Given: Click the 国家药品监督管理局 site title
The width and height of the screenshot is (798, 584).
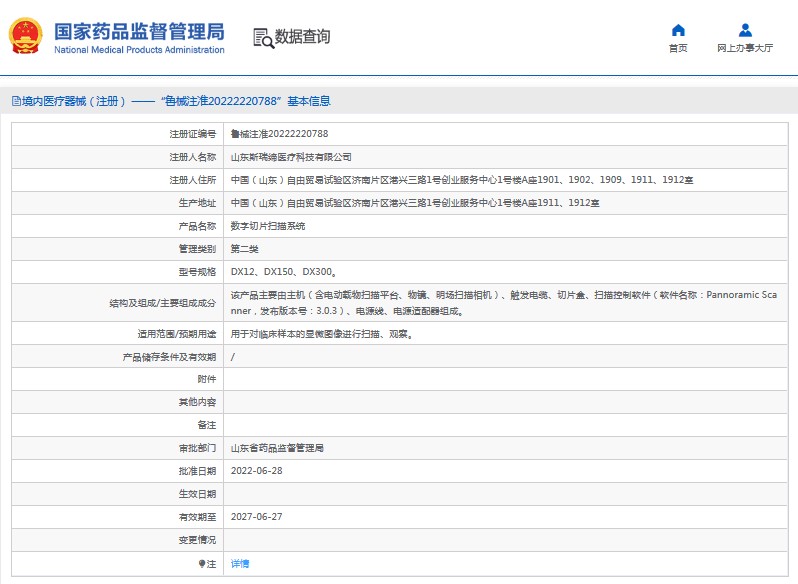Looking at the screenshot, I should [x=139, y=31].
